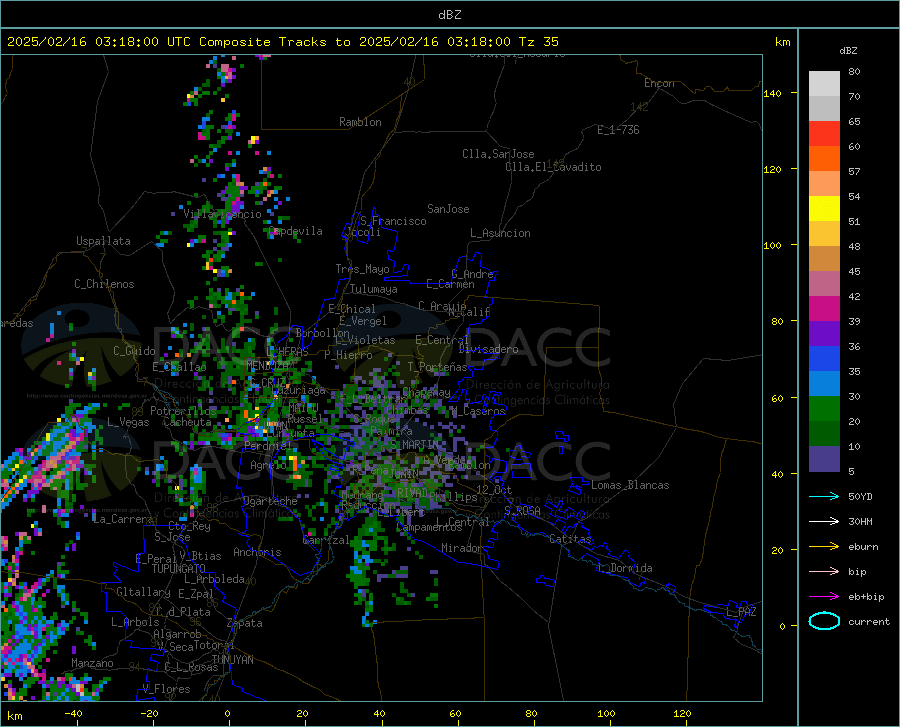
Task: Click the L_Dormida map label
Action: tap(624, 568)
